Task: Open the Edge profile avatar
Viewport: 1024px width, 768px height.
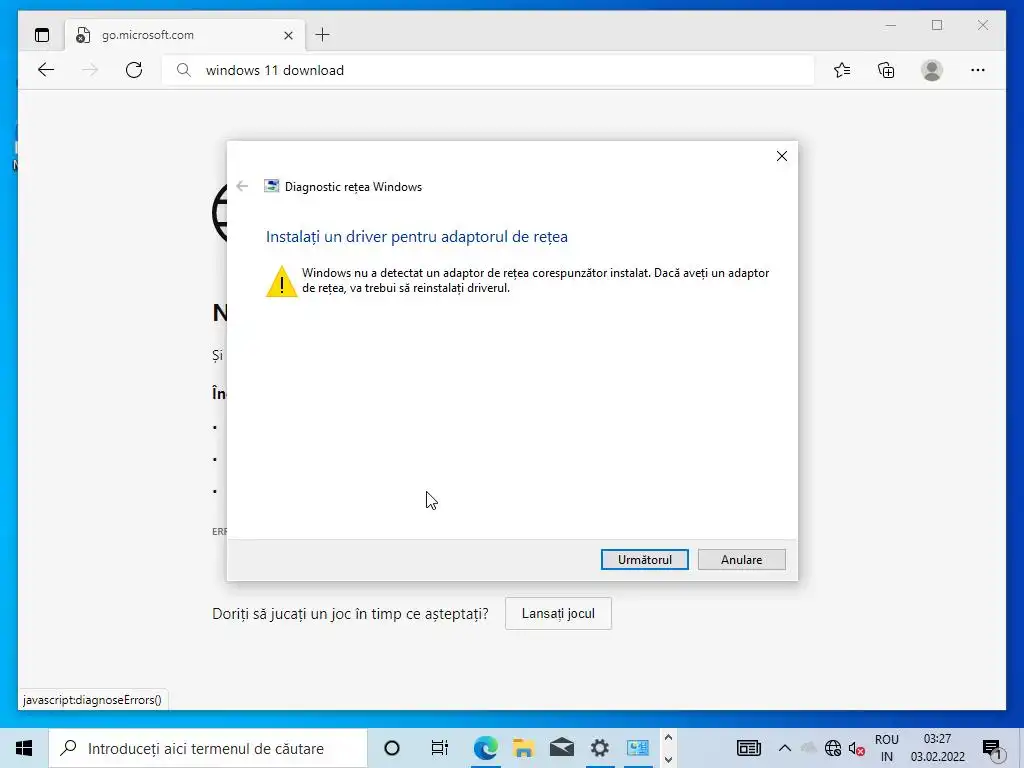Action: coord(932,70)
